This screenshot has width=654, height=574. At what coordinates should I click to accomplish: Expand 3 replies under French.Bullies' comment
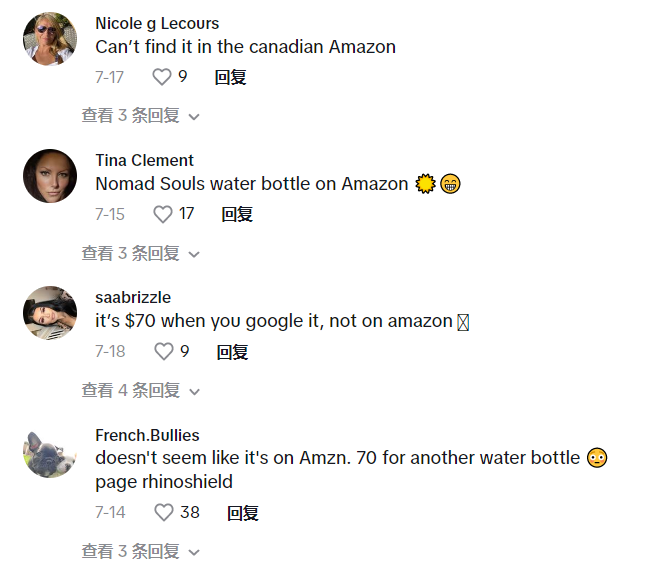140,551
